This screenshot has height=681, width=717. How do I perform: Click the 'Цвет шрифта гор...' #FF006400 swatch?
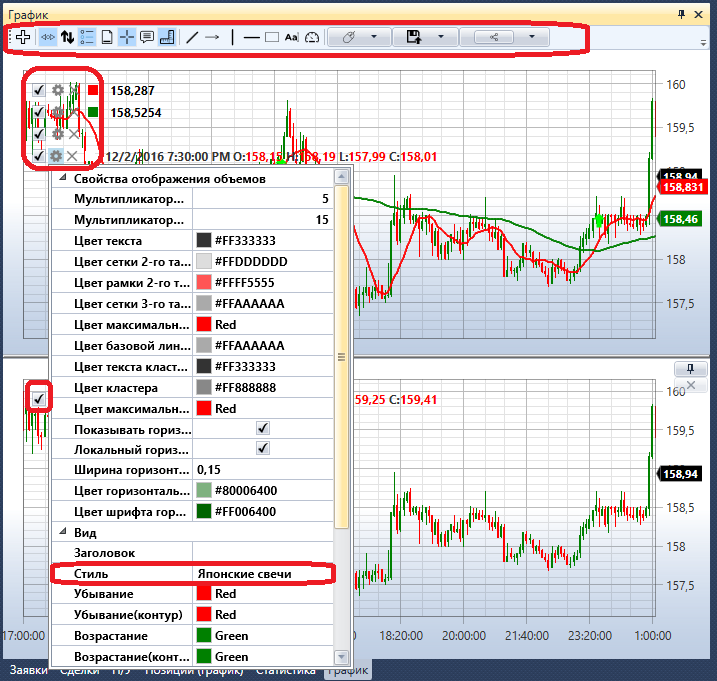coord(203,511)
